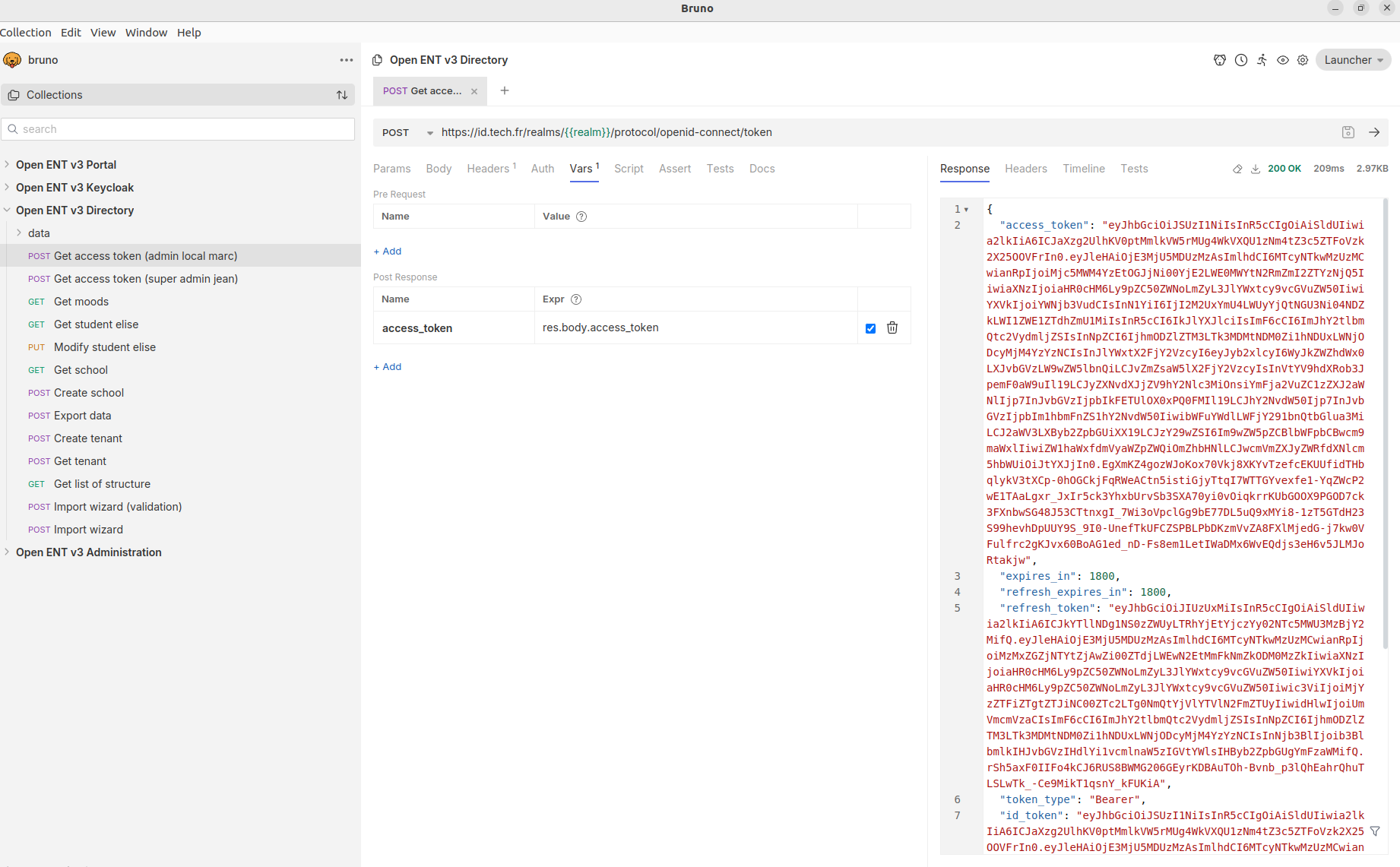The image size is (1400, 867).
Task: Switch to the Script tab
Action: (x=629, y=169)
